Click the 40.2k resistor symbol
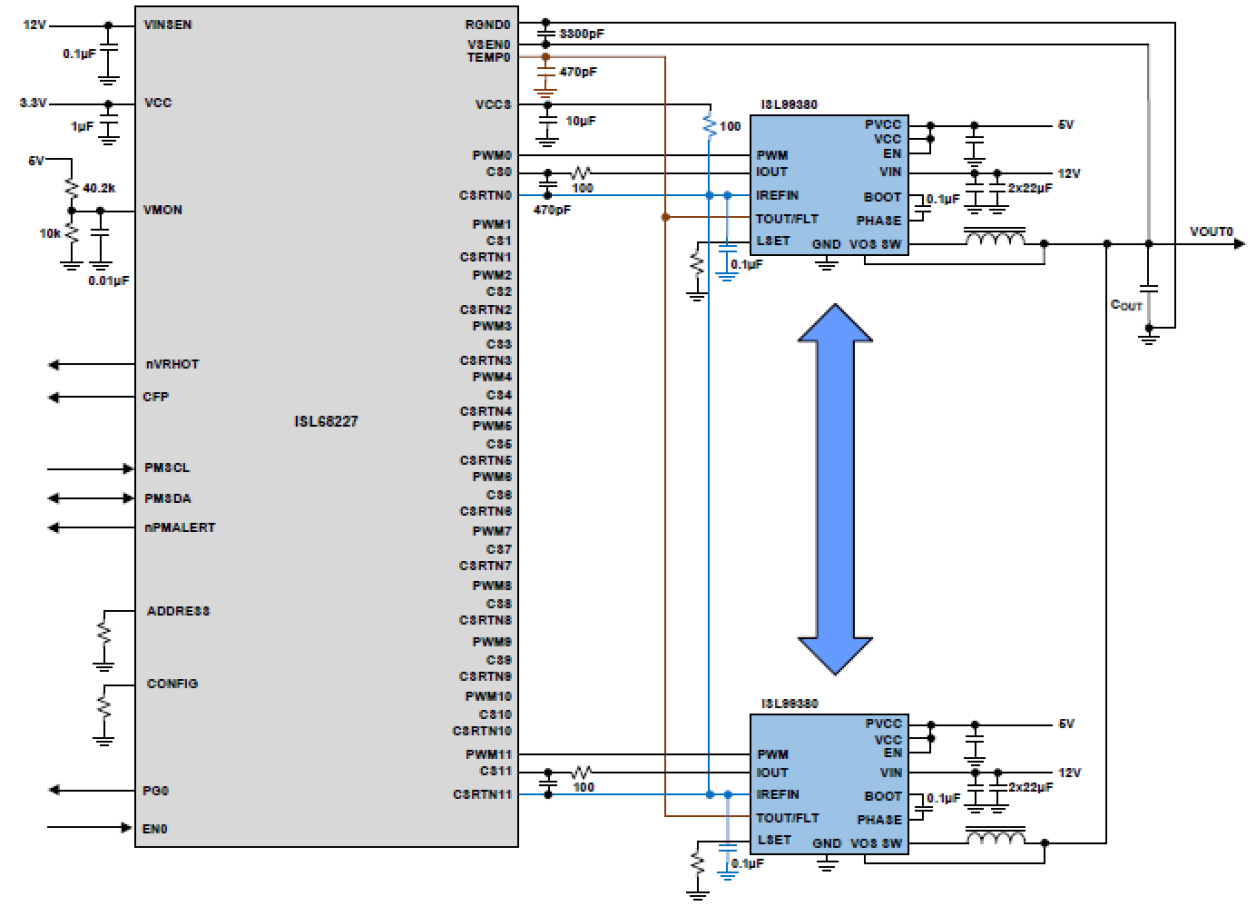The image size is (1256, 906). click(x=70, y=185)
